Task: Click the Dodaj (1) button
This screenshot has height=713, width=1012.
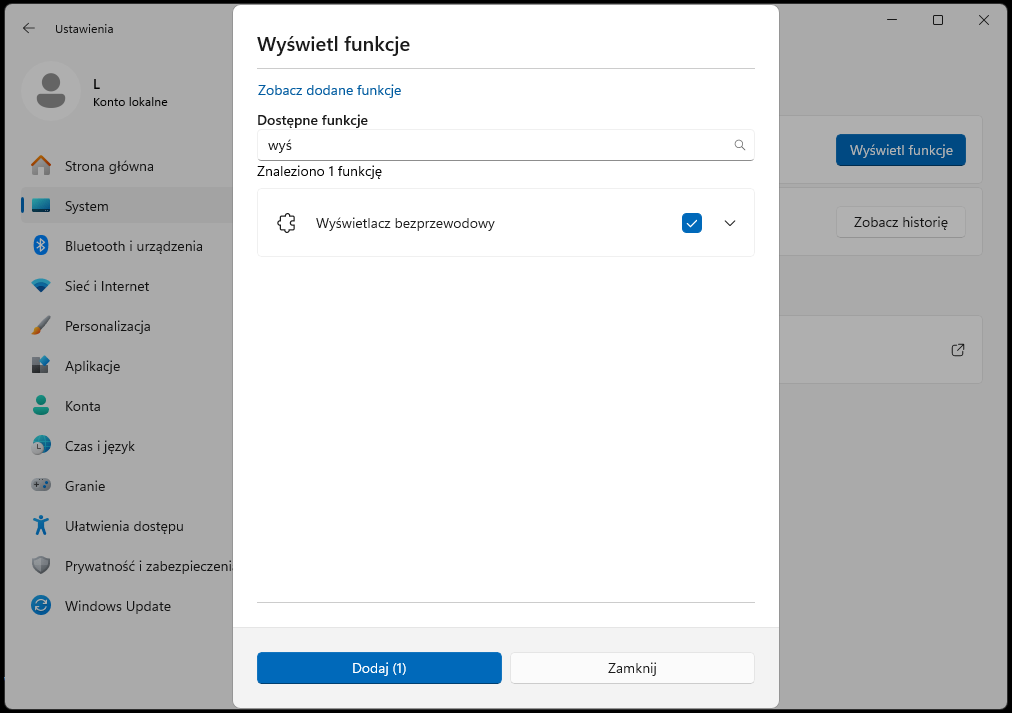Action: click(379, 668)
